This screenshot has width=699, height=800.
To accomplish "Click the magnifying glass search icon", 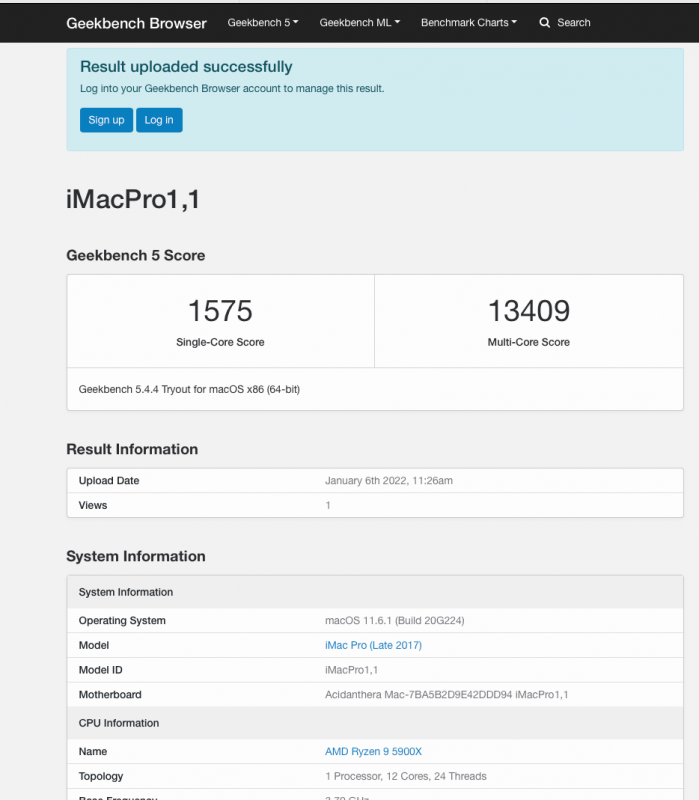I will tap(545, 22).
